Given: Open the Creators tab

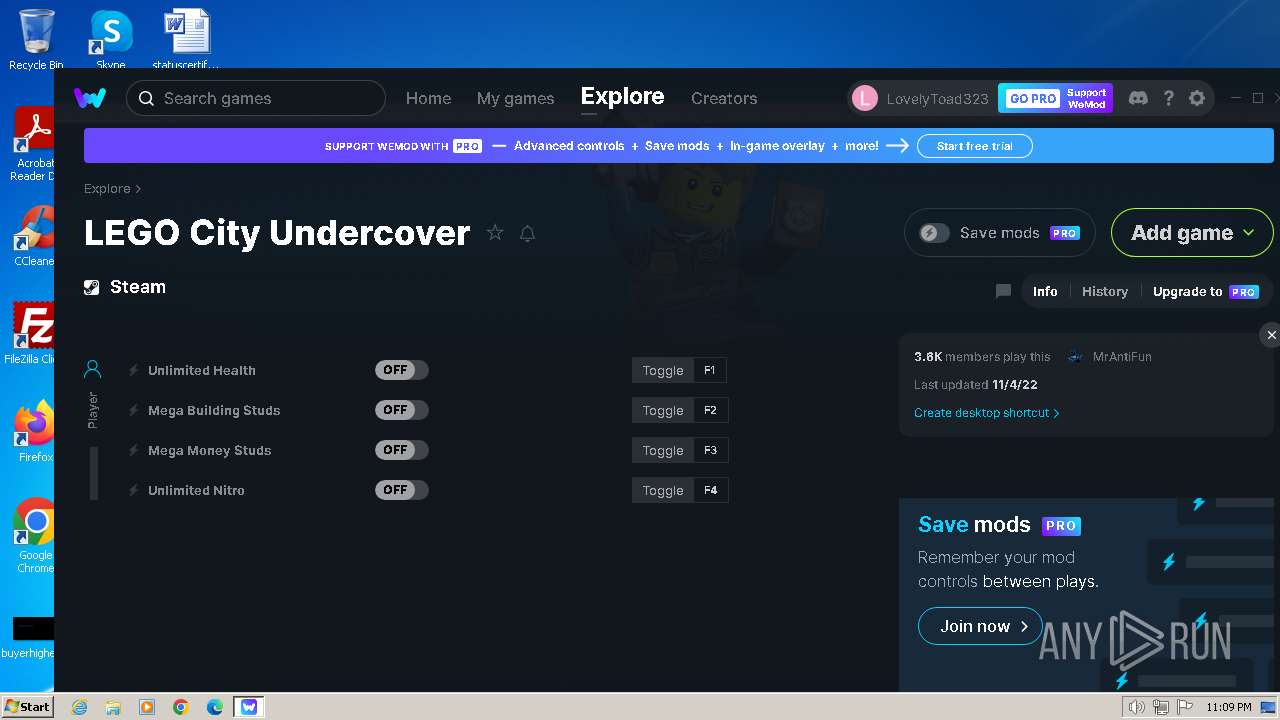Looking at the screenshot, I should click(x=724, y=98).
